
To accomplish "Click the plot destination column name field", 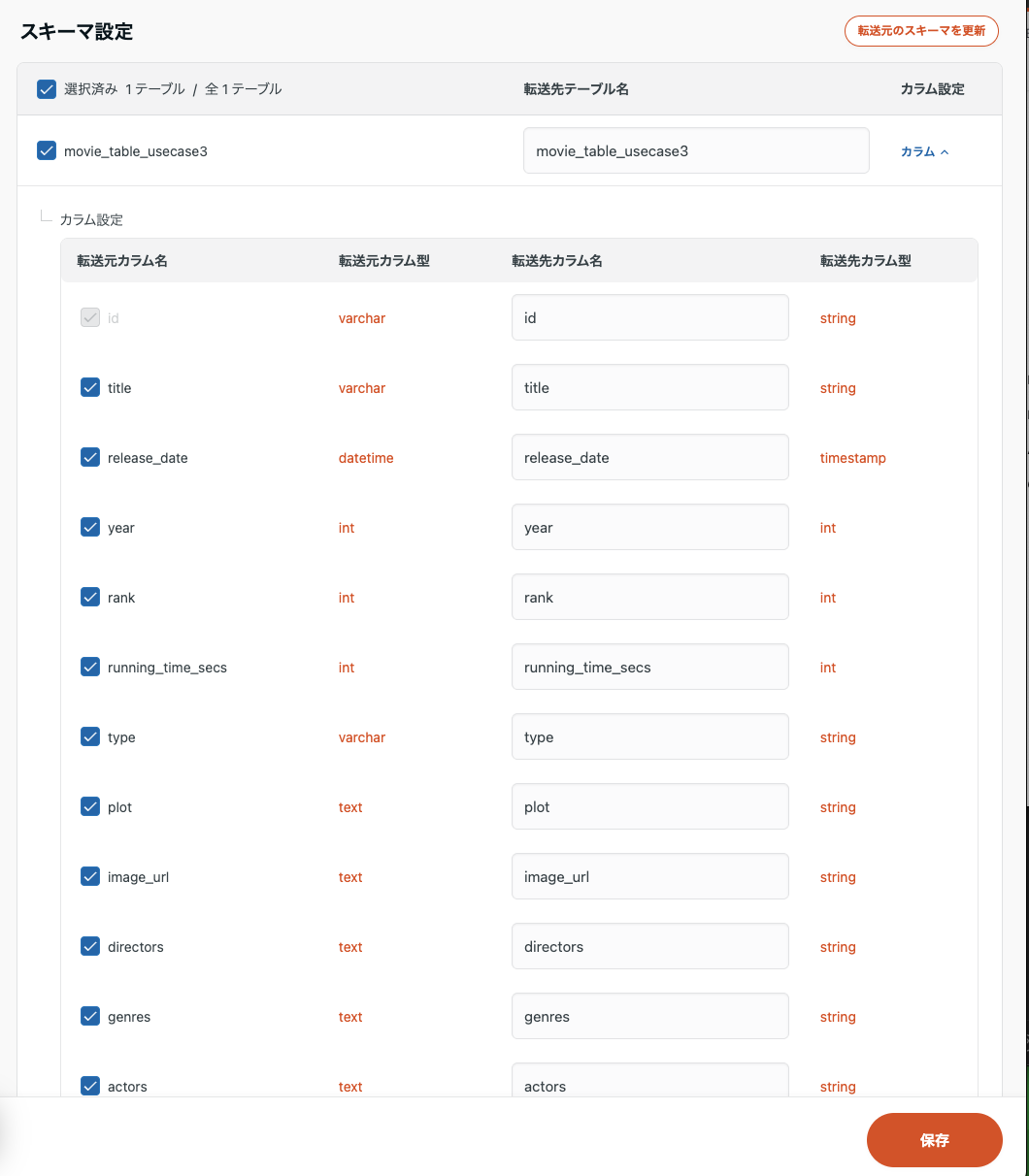I will 650,806.
